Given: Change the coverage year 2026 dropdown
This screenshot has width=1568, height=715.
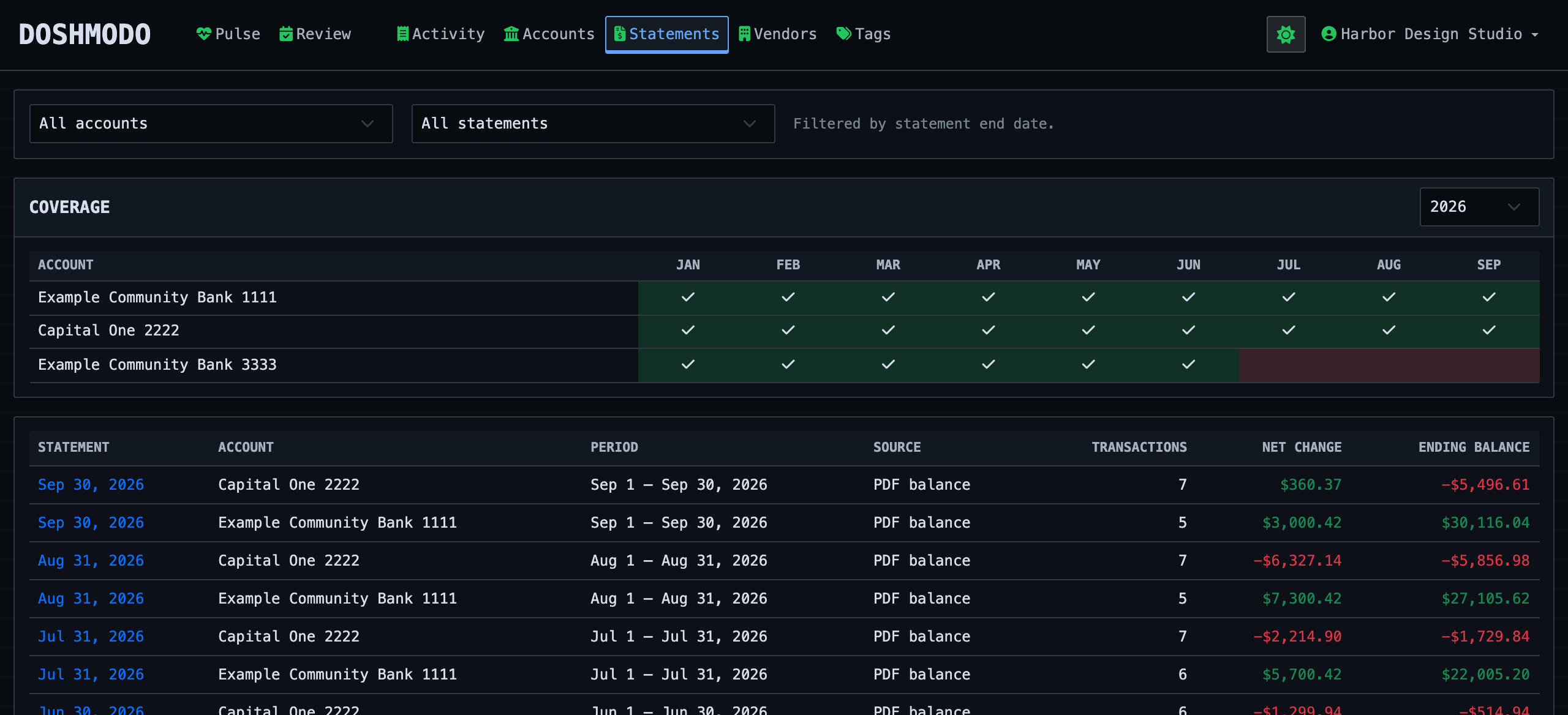Looking at the screenshot, I should (1479, 207).
